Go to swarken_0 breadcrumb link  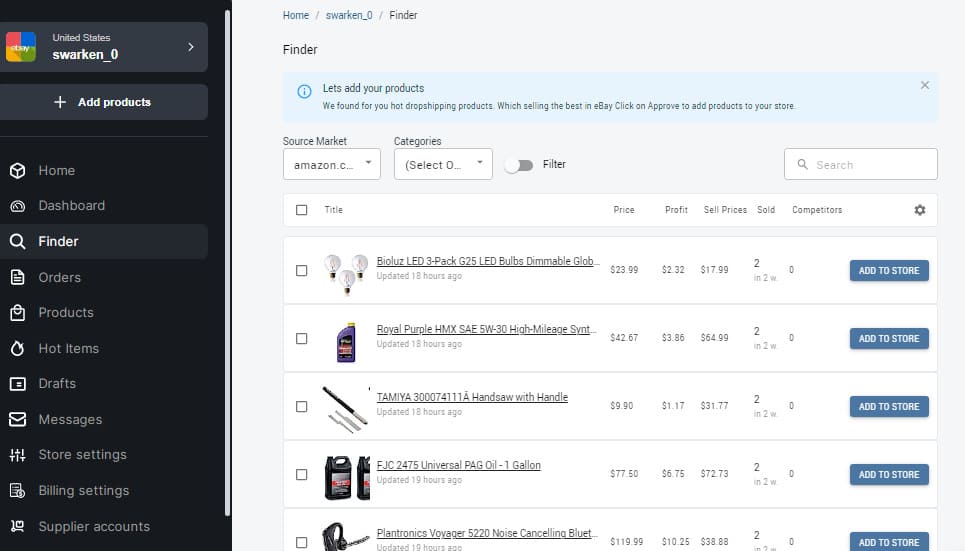pyautogui.click(x=349, y=15)
